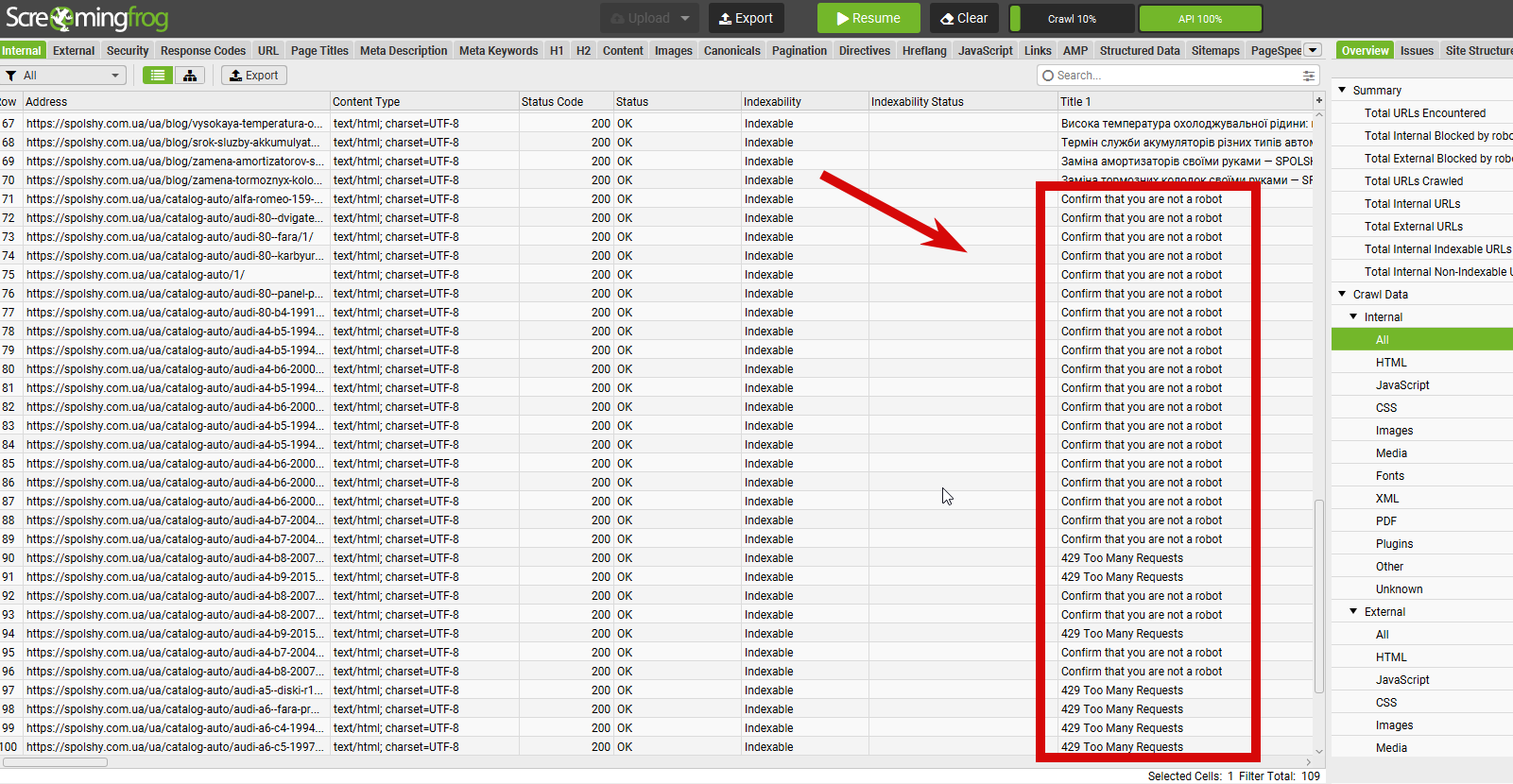Select HTML under Internal
The image size is (1513, 784).
1391,362
